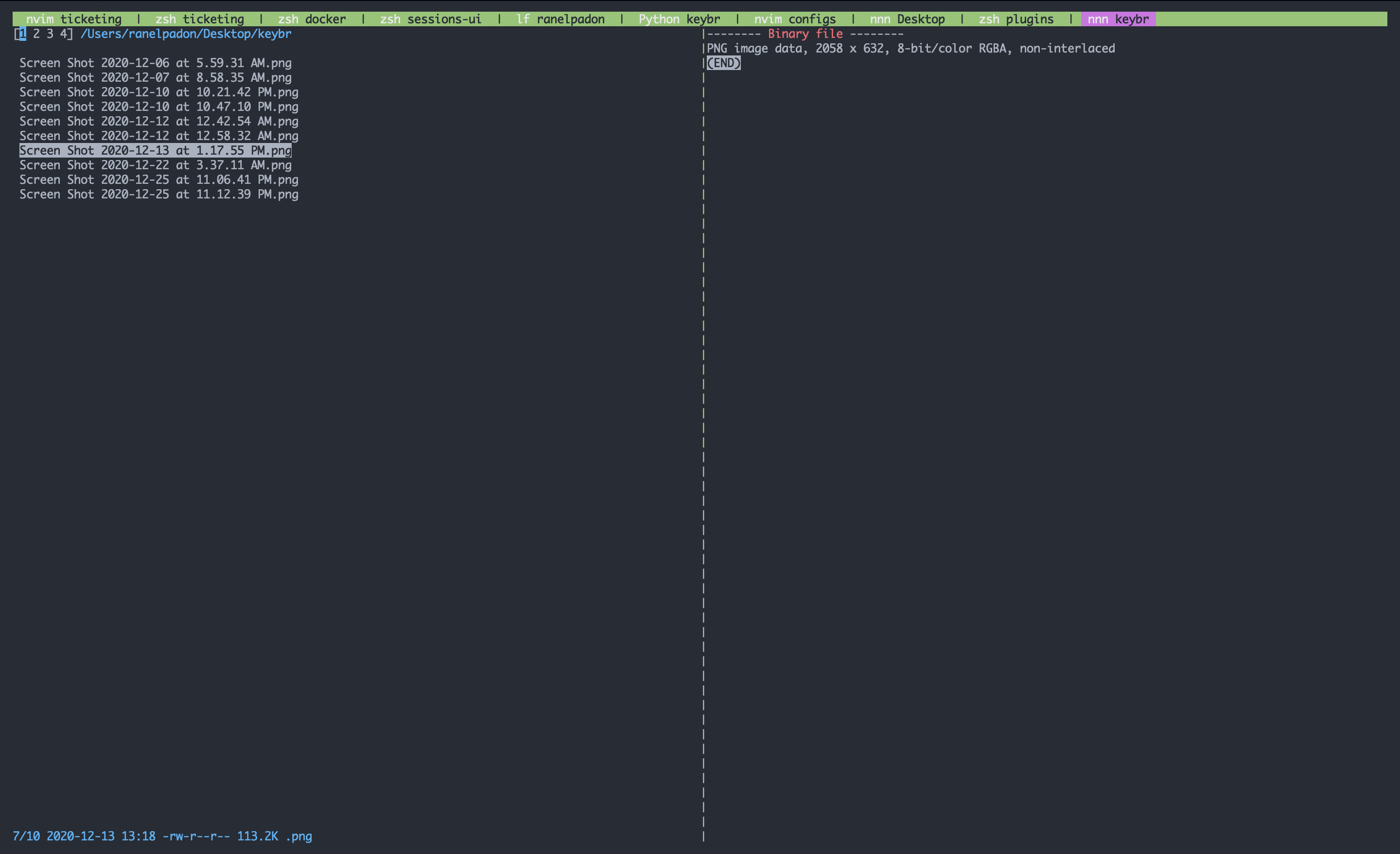Click the "Binary file" preview header

pos(805,34)
